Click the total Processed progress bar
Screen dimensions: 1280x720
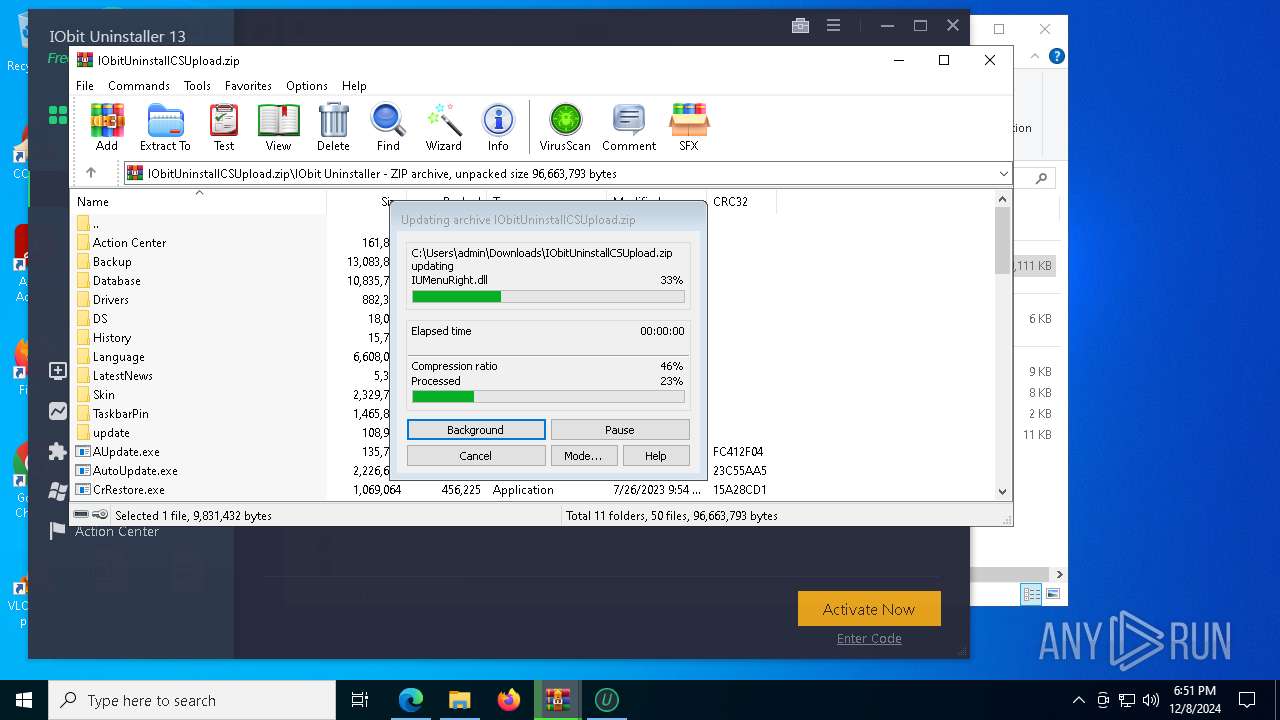pos(548,396)
